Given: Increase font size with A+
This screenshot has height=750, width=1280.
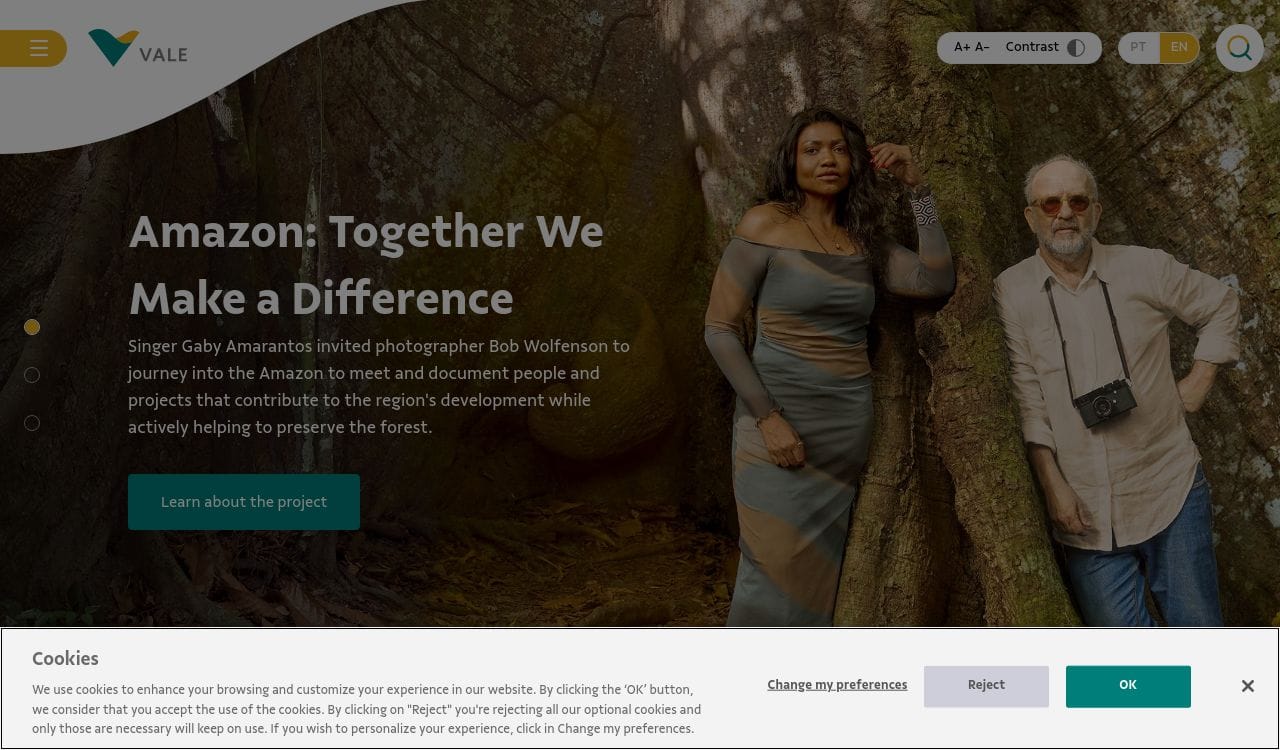Looking at the screenshot, I should [962, 47].
